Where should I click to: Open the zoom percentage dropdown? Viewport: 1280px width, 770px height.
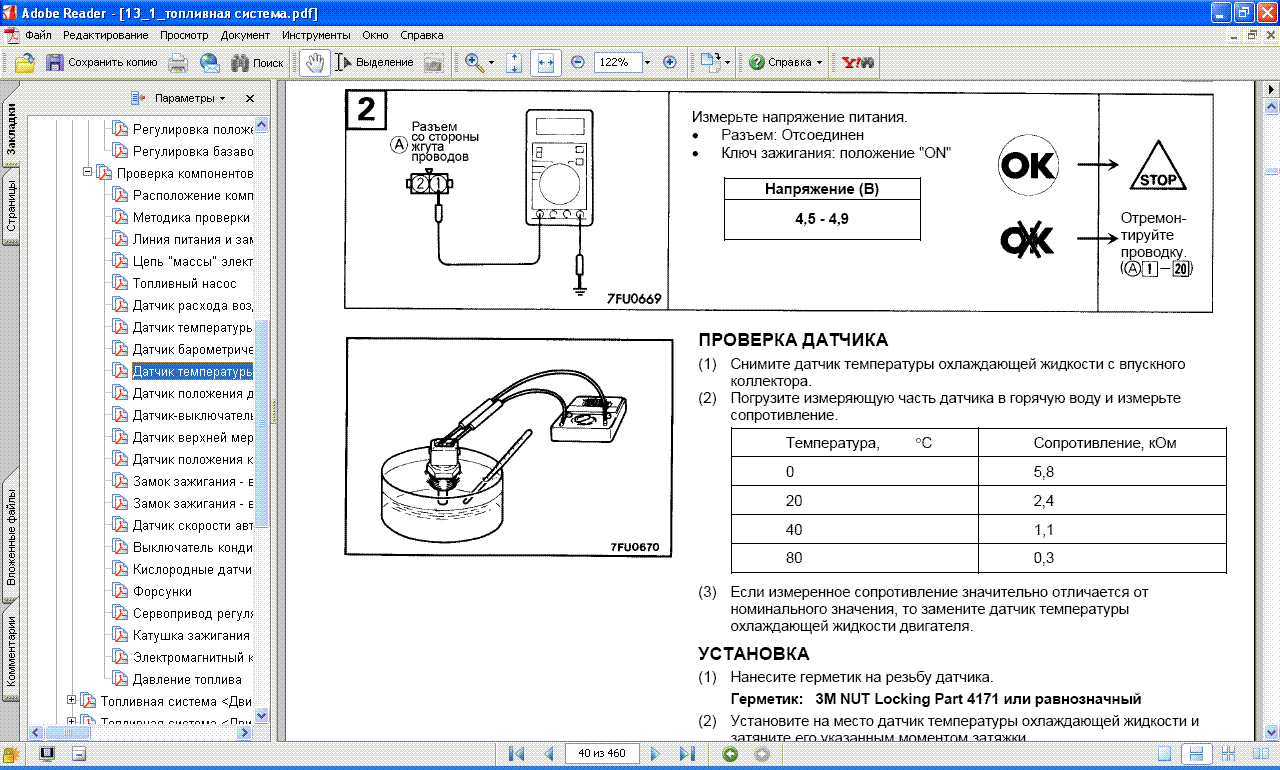pos(647,62)
